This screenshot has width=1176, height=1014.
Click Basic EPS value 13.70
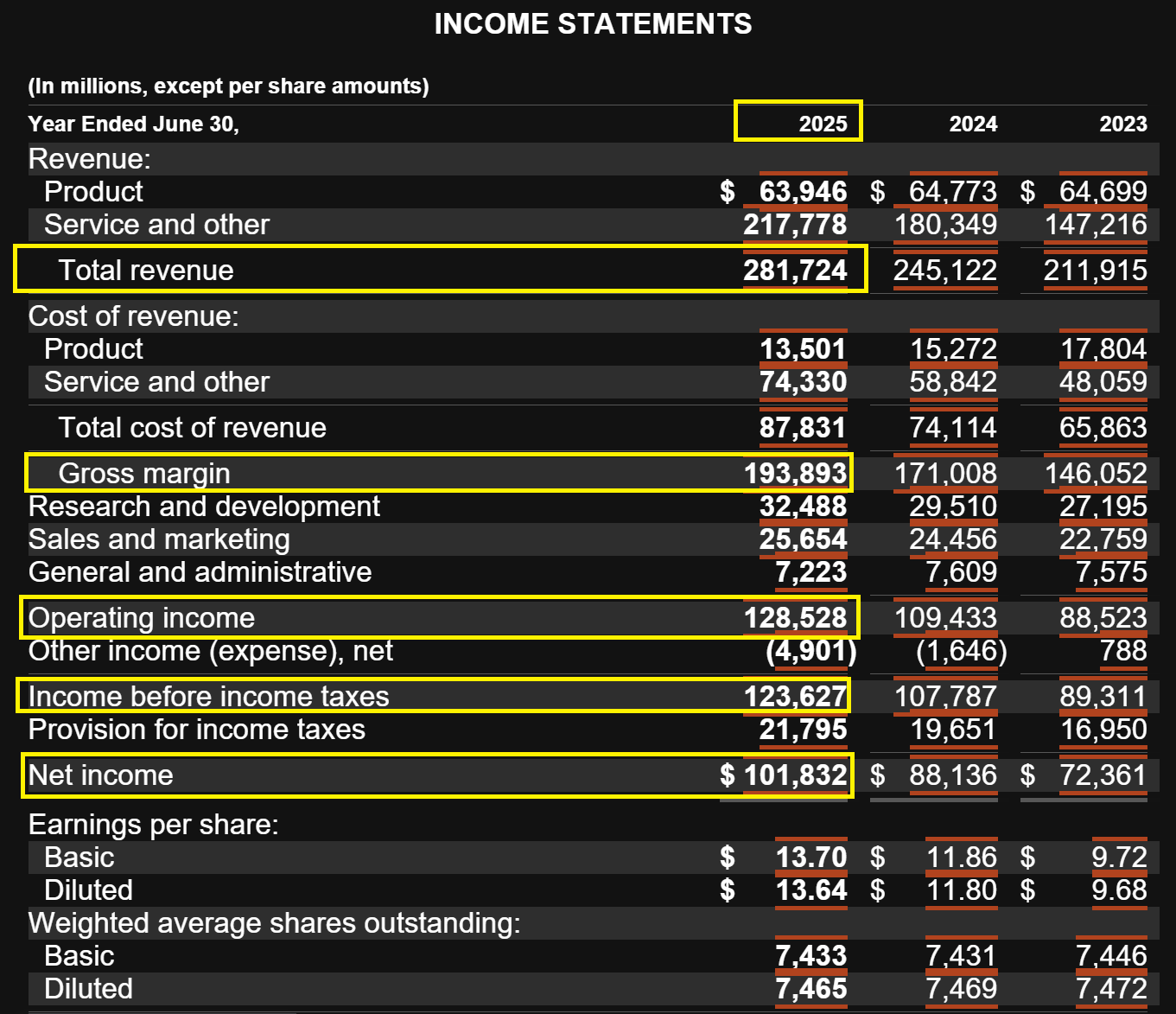[x=810, y=857]
